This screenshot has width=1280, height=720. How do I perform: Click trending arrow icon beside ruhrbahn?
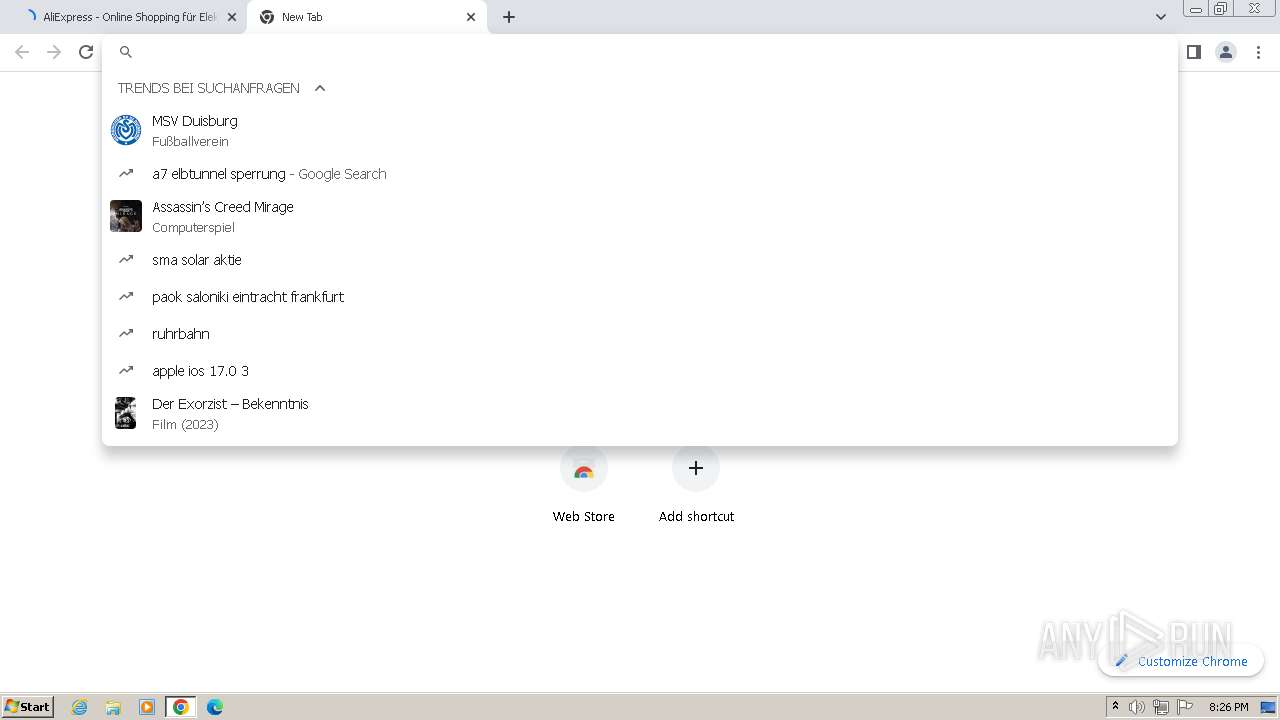126,333
